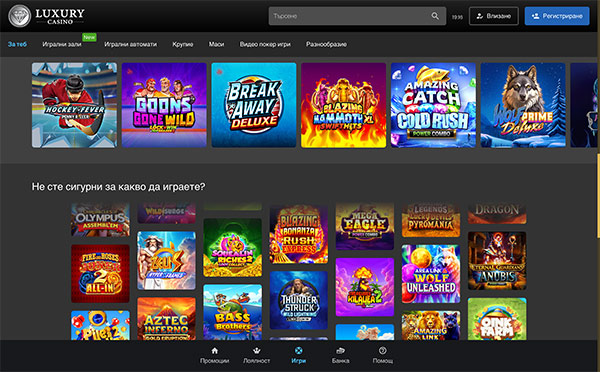This screenshot has height=372, width=600.
Task: Open the Squealin' Riches 2 thumbnail
Action: coord(233,248)
